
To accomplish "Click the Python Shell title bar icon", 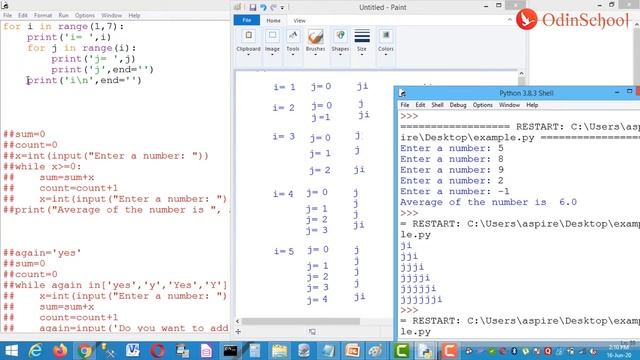I will [x=402, y=93].
